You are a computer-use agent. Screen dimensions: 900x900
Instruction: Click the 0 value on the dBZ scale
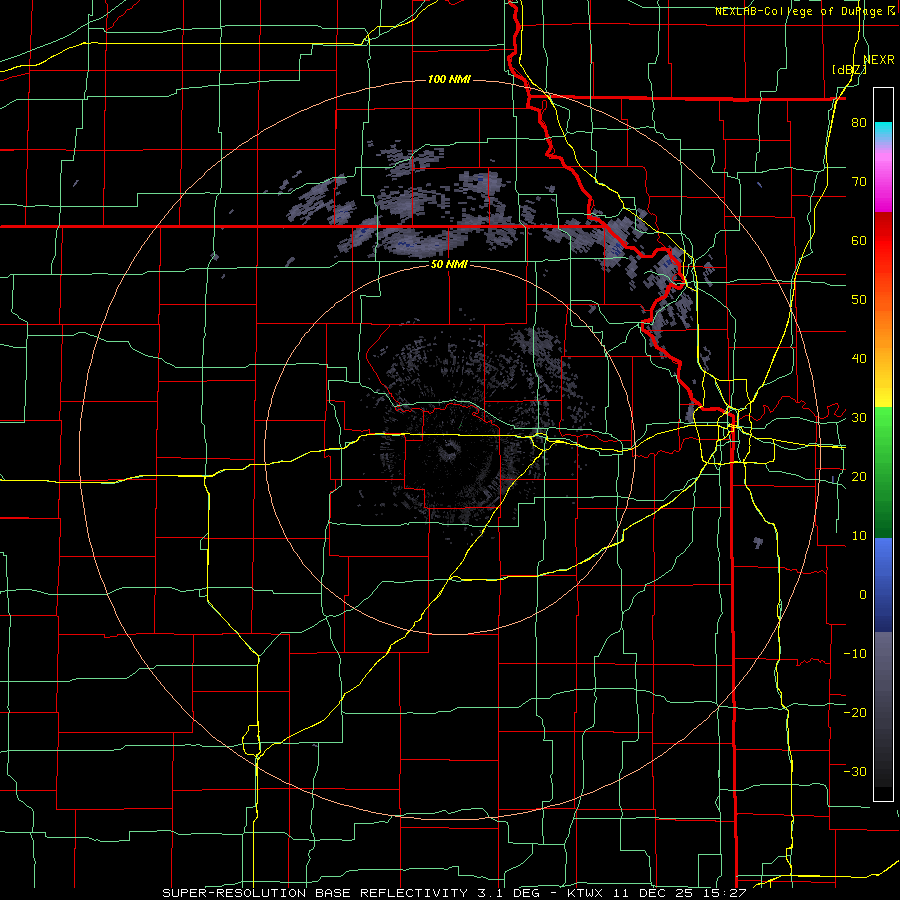[863, 594]
